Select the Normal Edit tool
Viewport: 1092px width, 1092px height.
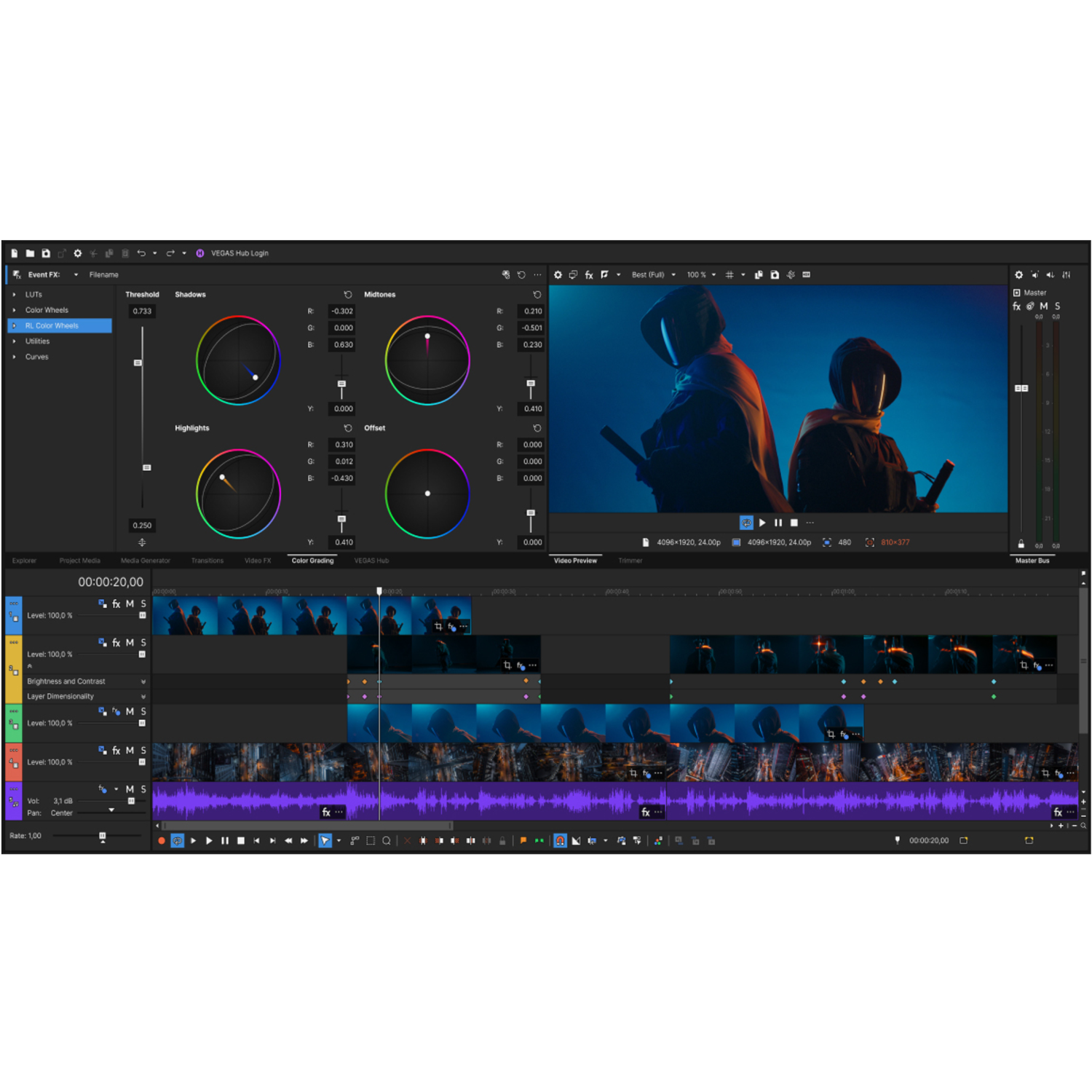(x=325, y=841)
